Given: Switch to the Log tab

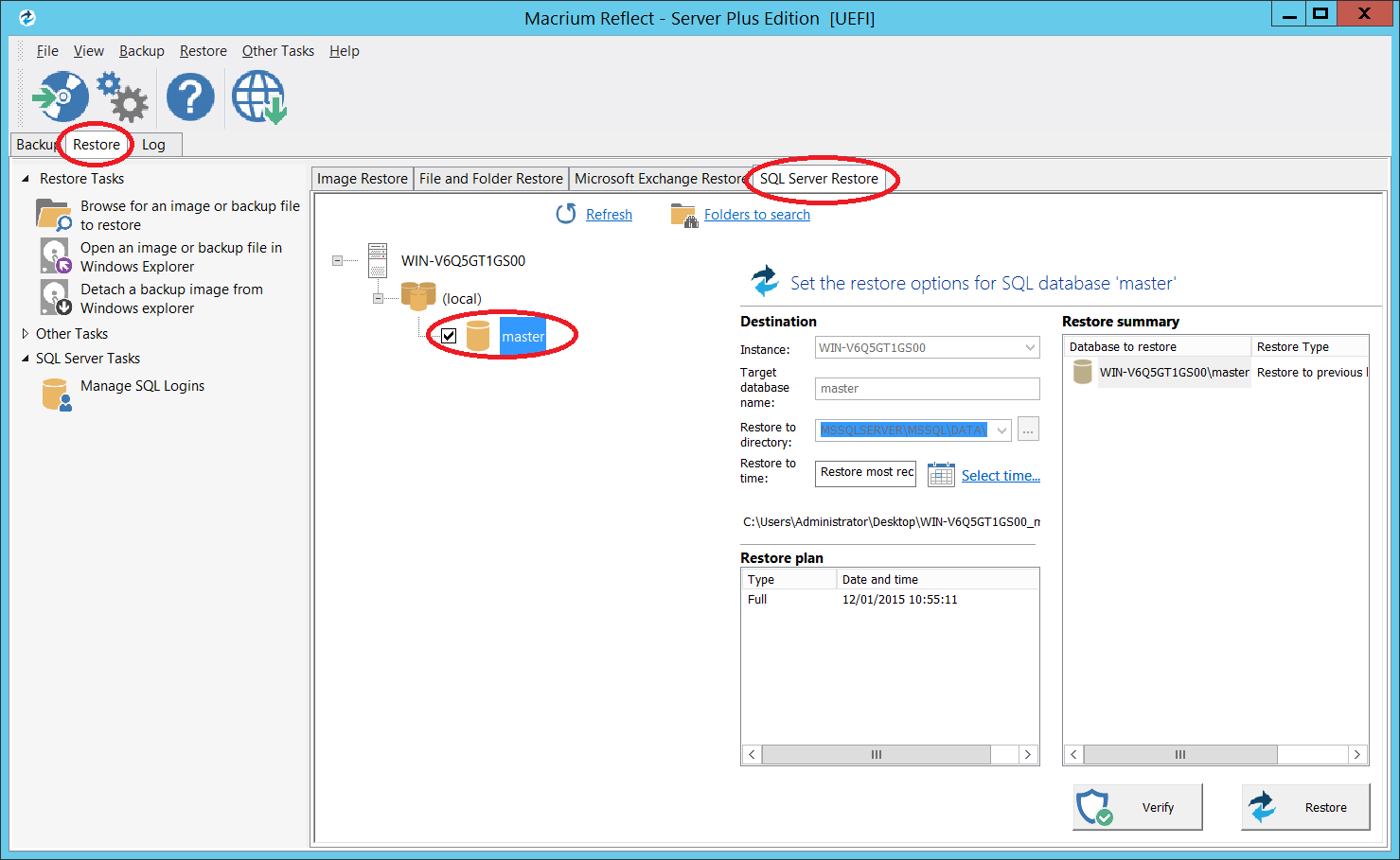Looking at the screenshot, I should click(153, 145).
